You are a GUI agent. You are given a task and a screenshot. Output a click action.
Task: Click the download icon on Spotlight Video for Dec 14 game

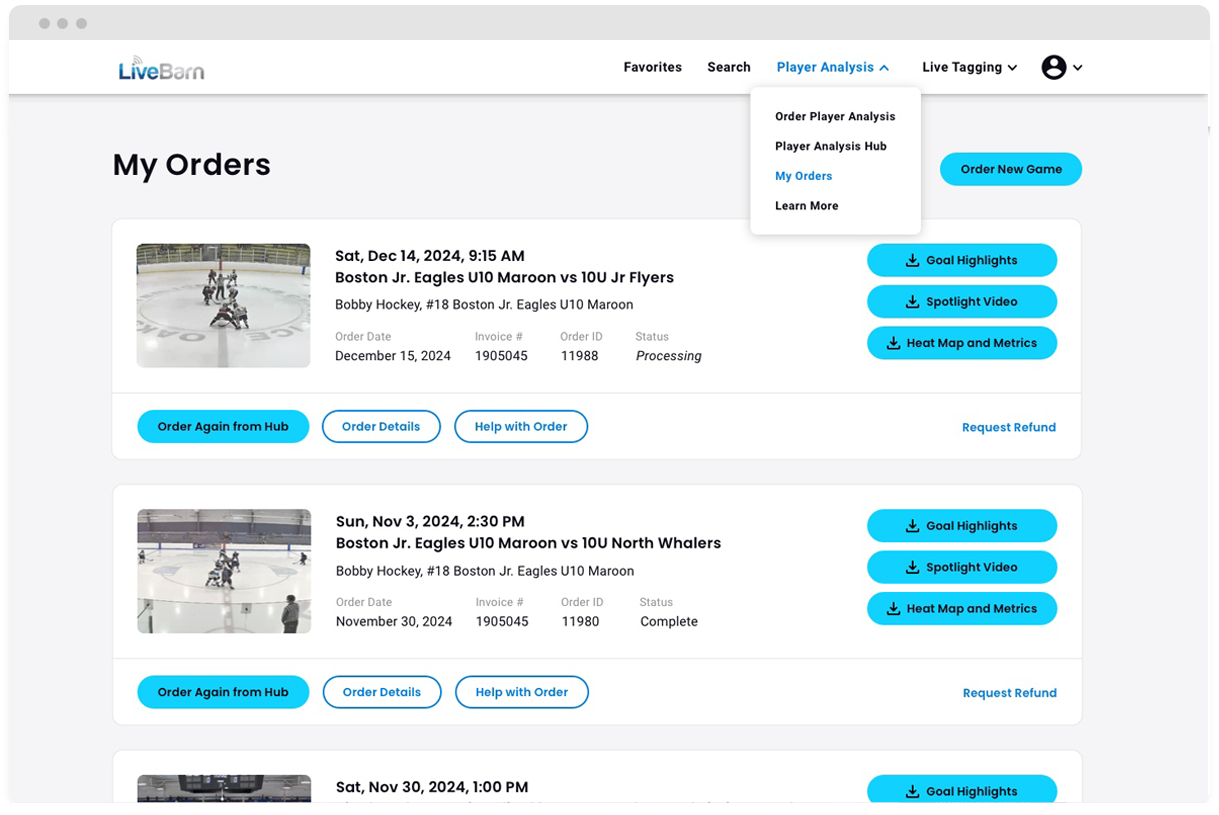click(x=911, y=301)
